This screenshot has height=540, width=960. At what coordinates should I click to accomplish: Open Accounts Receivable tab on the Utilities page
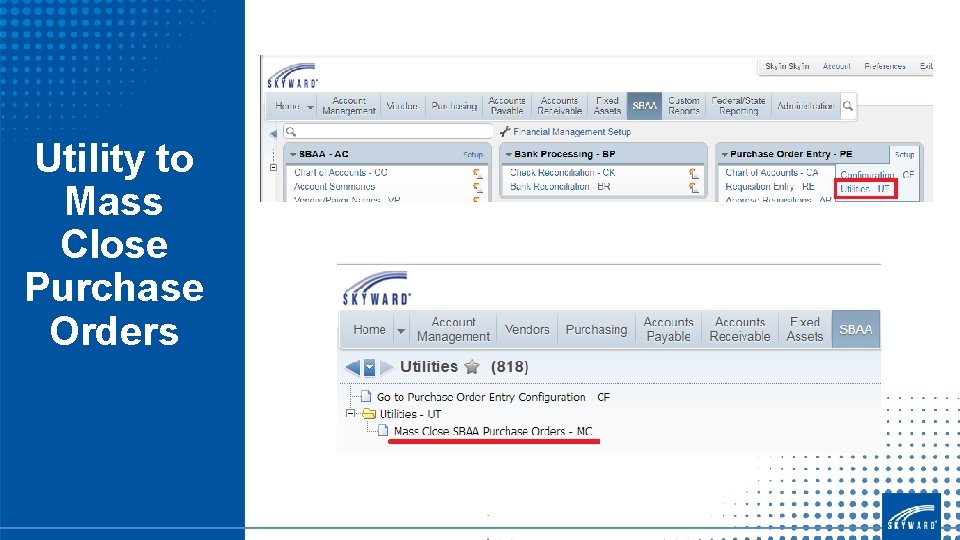740,329
